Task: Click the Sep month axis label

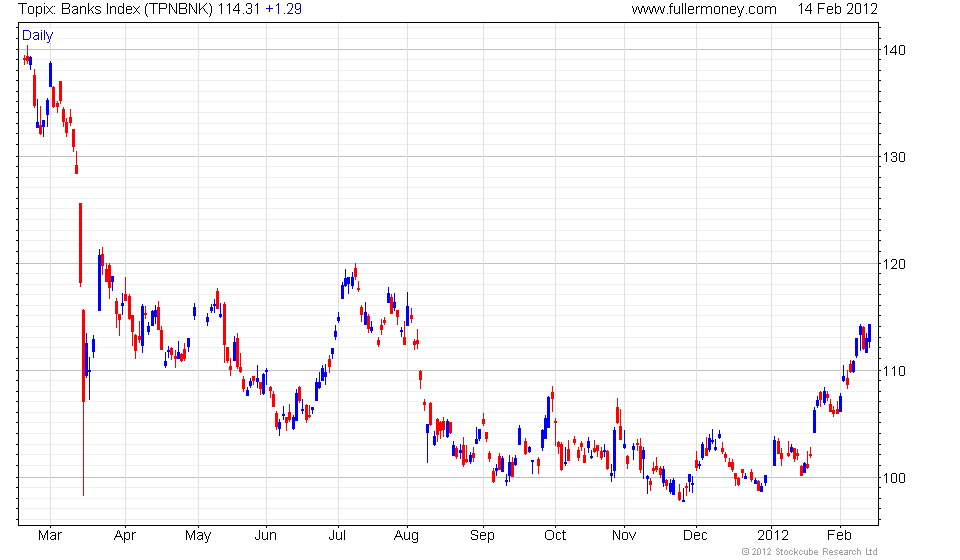Action: click(x=482, y=536)
